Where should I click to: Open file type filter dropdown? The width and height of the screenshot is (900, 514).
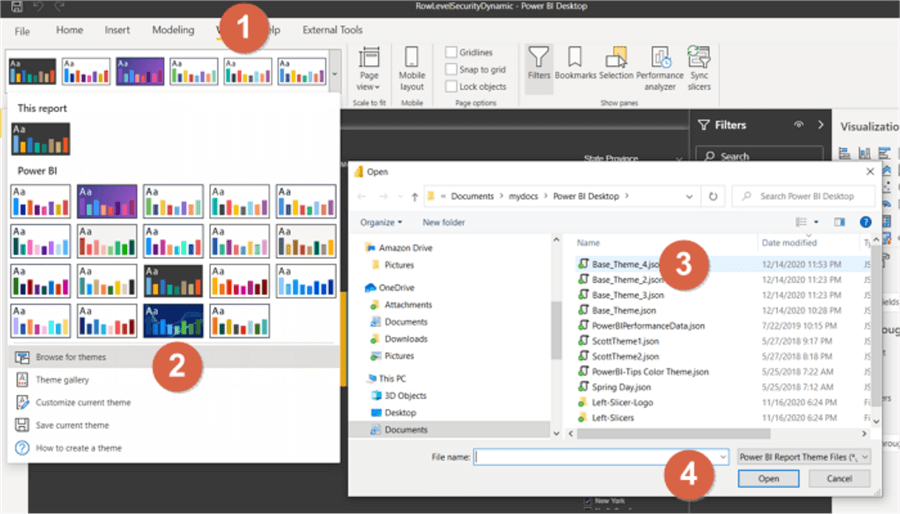(804, 457)
